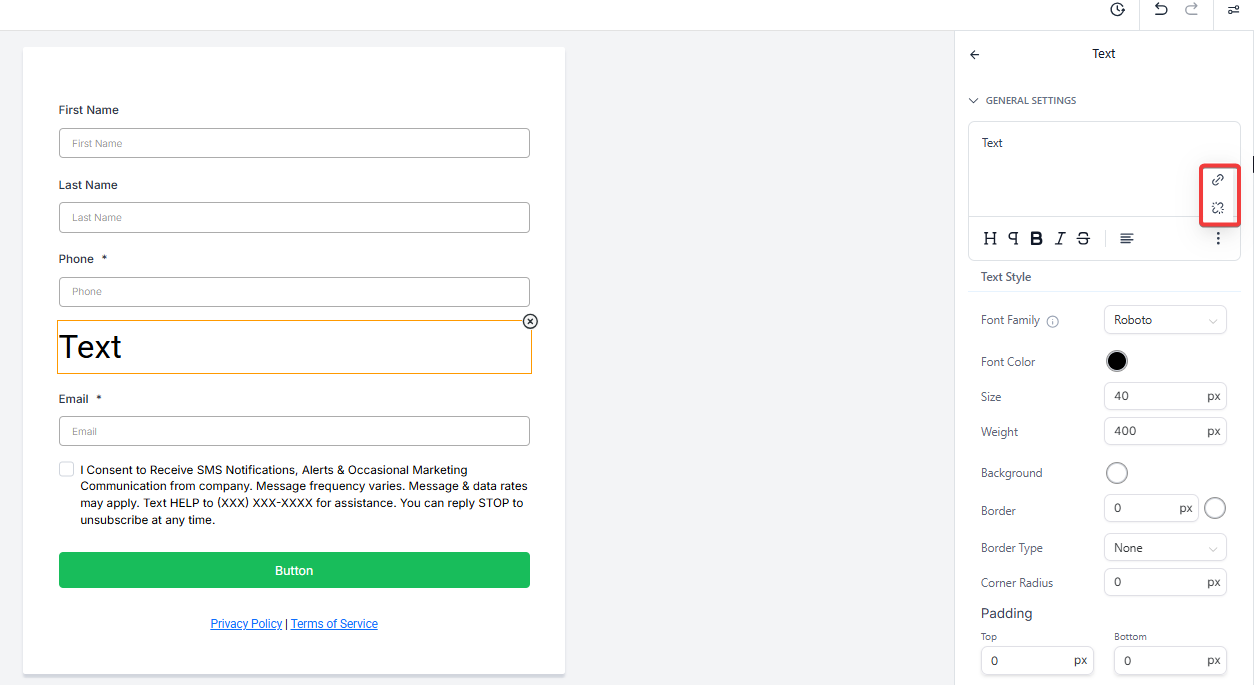1254x685 pixels.
Task: Toggle bold formatting in text editor
Action: pos(1036,238)
